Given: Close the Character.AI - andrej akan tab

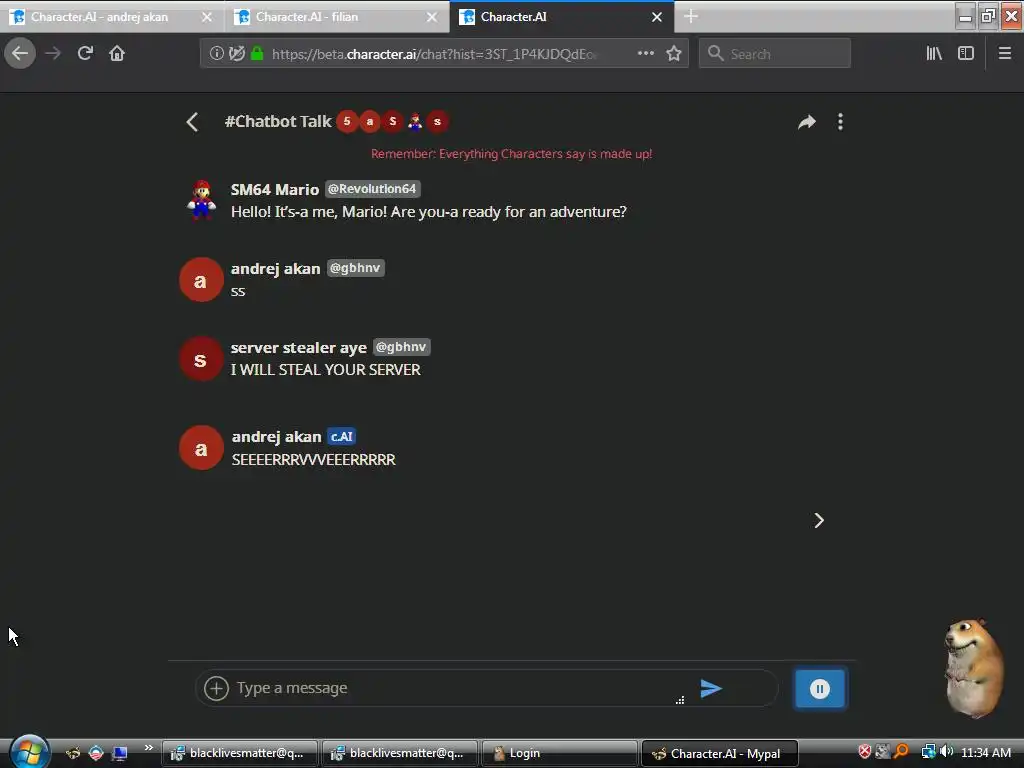Looking at the screenshot, I should pyautogui.click(x=206, y=18).
